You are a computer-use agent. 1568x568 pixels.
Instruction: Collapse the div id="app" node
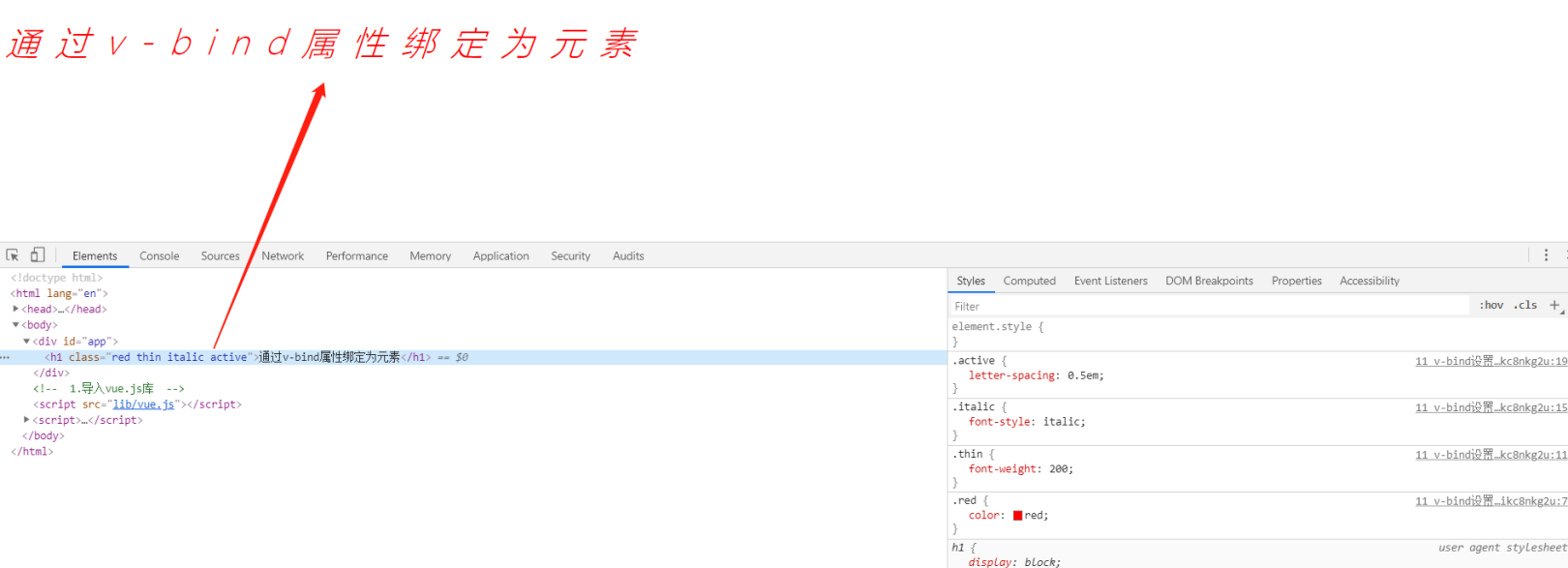(x=27, y=341)
